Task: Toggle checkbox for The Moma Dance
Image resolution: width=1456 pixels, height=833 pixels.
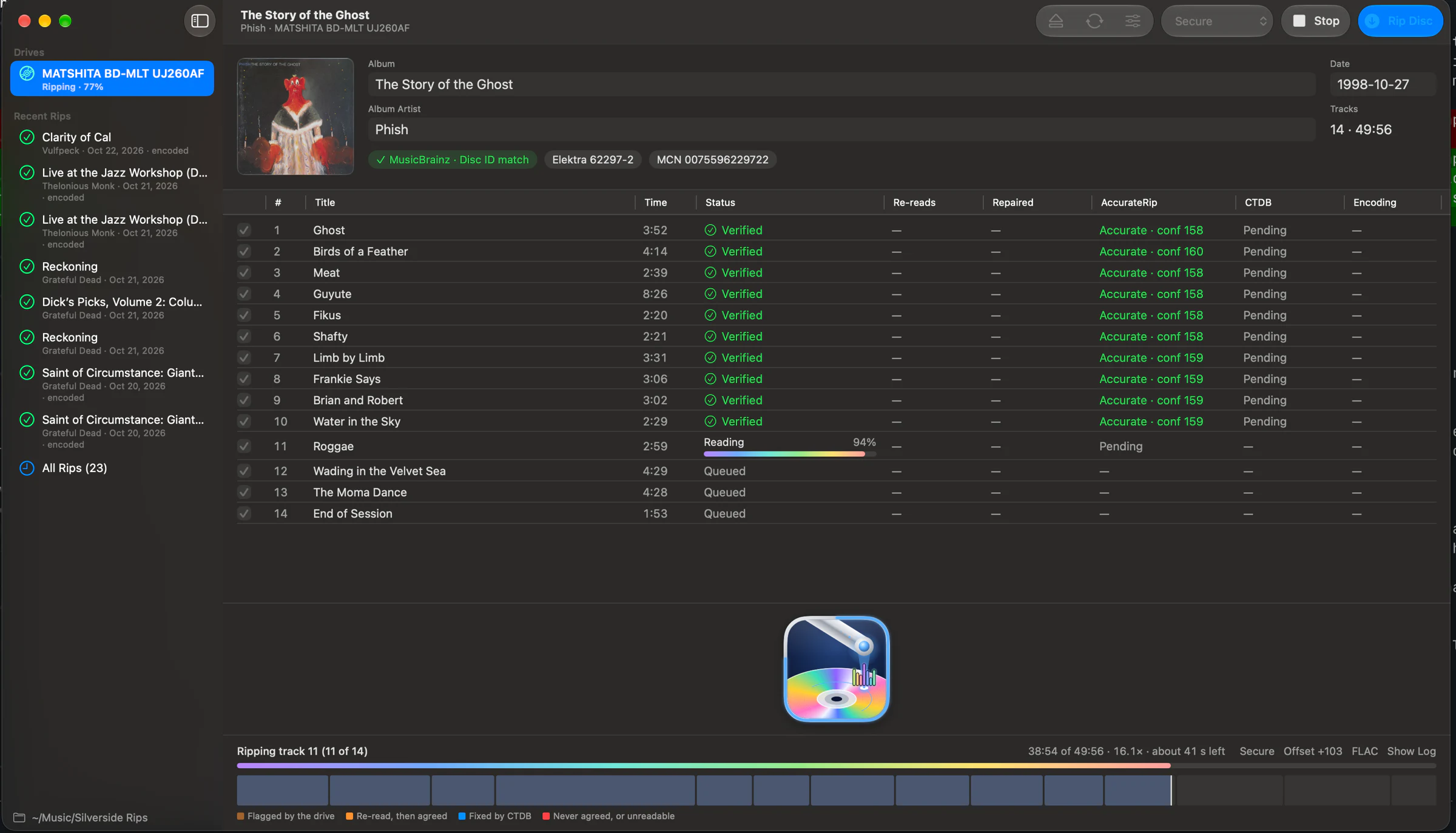Action: pos(244,492)
